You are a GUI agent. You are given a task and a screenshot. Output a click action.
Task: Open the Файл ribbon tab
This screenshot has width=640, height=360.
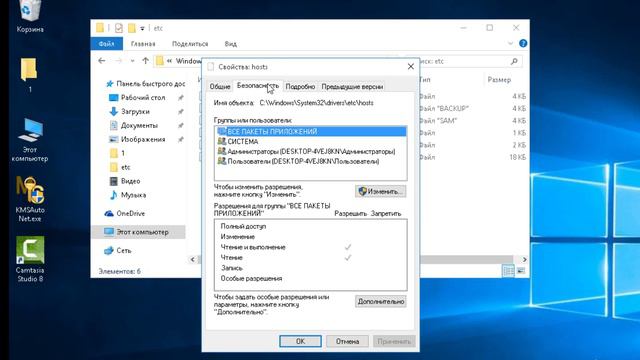click(107, 44)
